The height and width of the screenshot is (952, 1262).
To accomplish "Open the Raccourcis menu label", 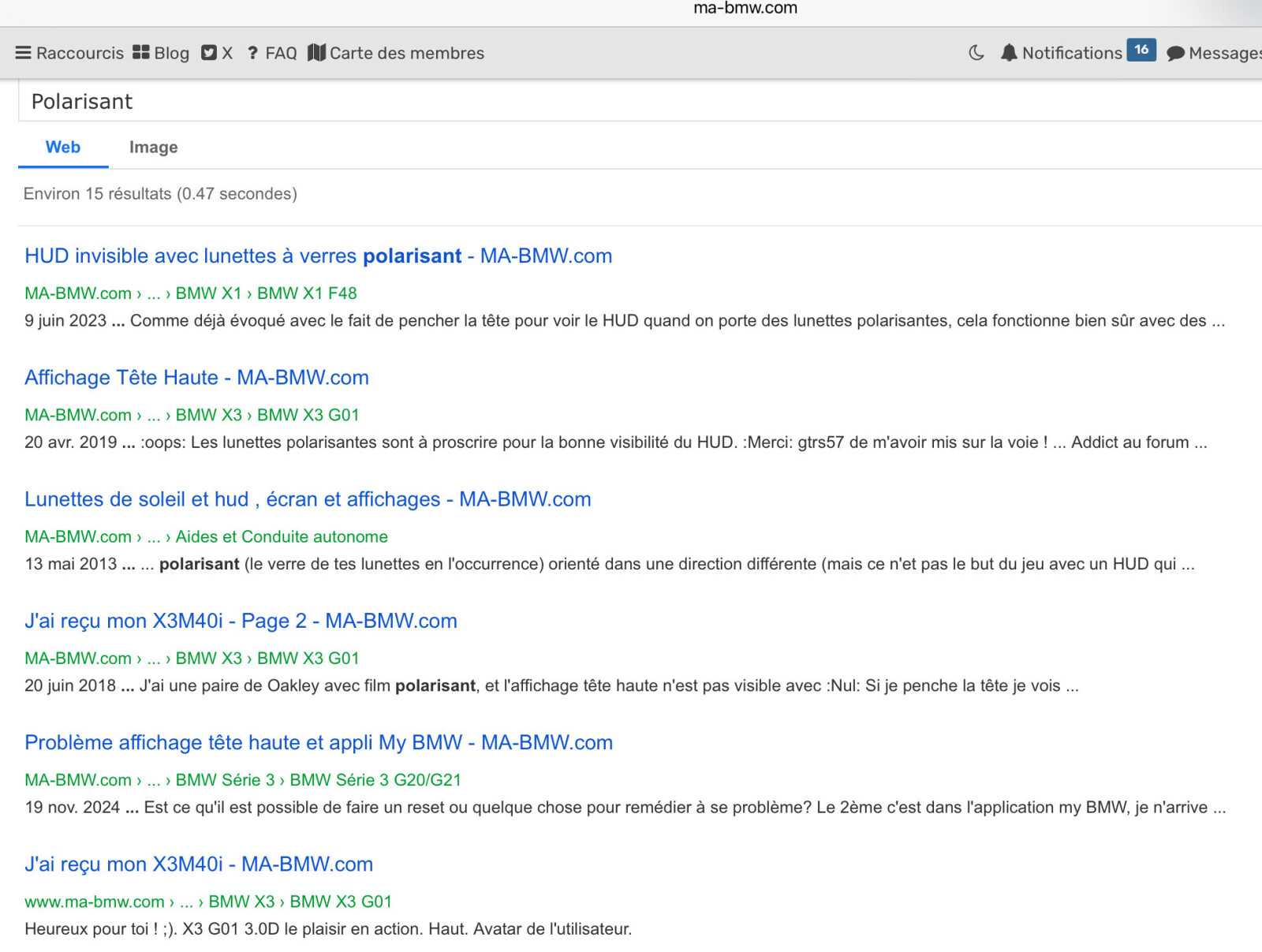I will (x=80, y=53).
